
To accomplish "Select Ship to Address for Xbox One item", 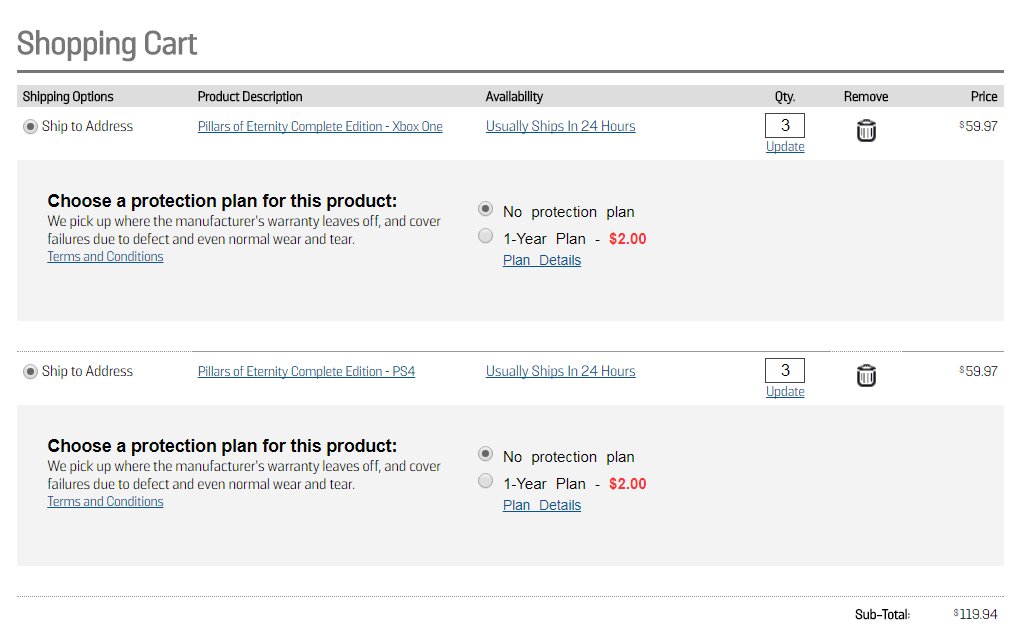I will click(30, 127).
